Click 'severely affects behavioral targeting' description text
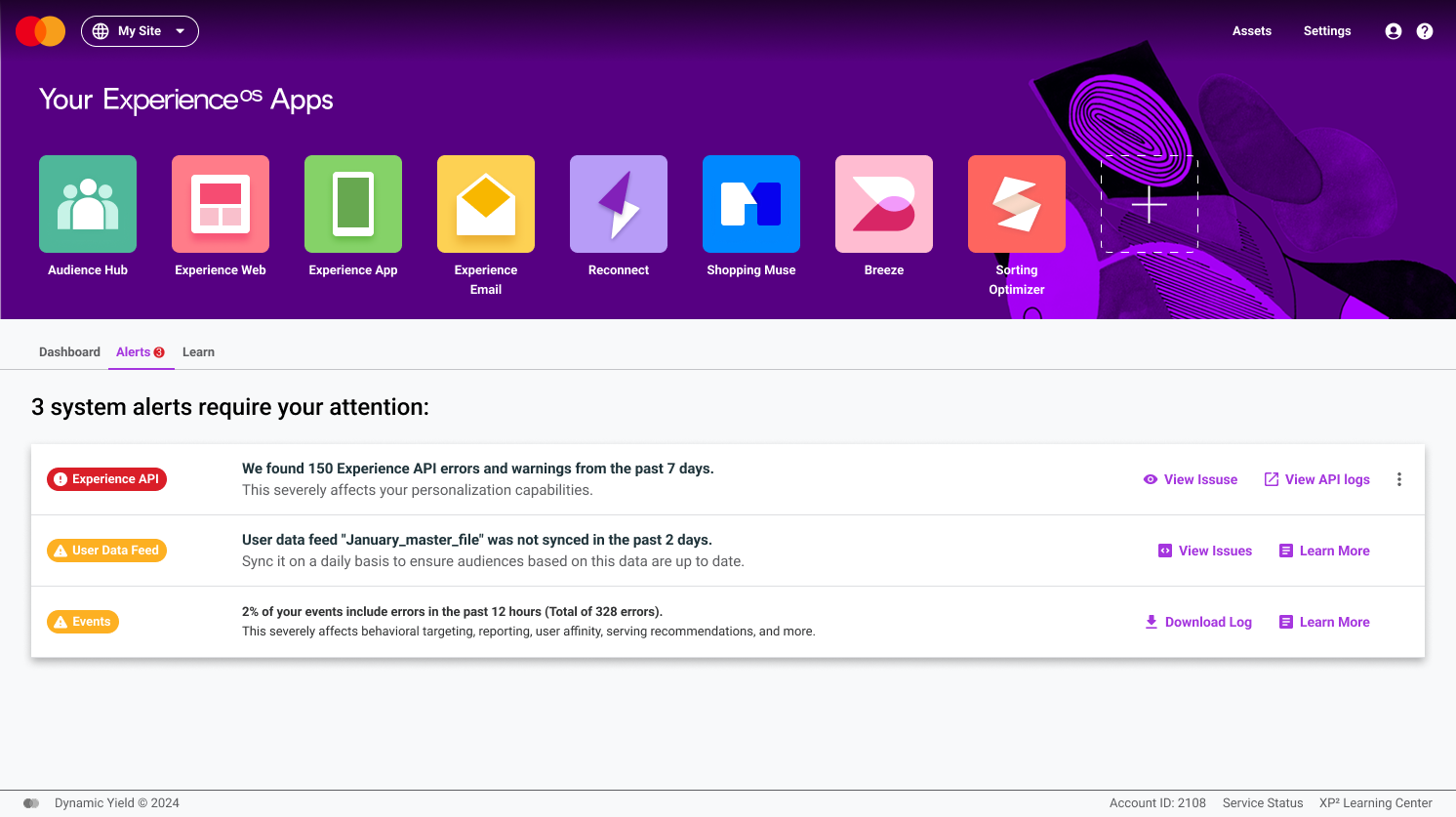Viewport: 1456px width, 817px height. pos(529,632)
